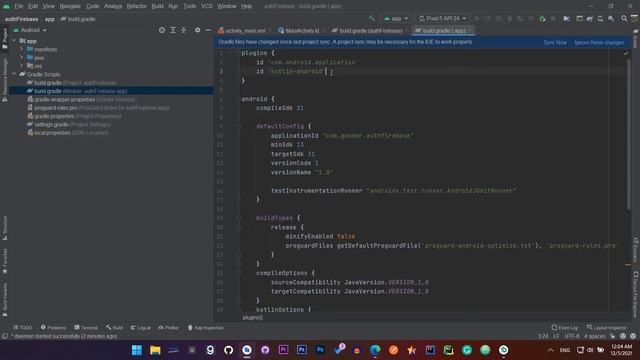This screenshot has width=640, height=360.
Task: Open the Profiler tool window
Action: pos(169,328)
